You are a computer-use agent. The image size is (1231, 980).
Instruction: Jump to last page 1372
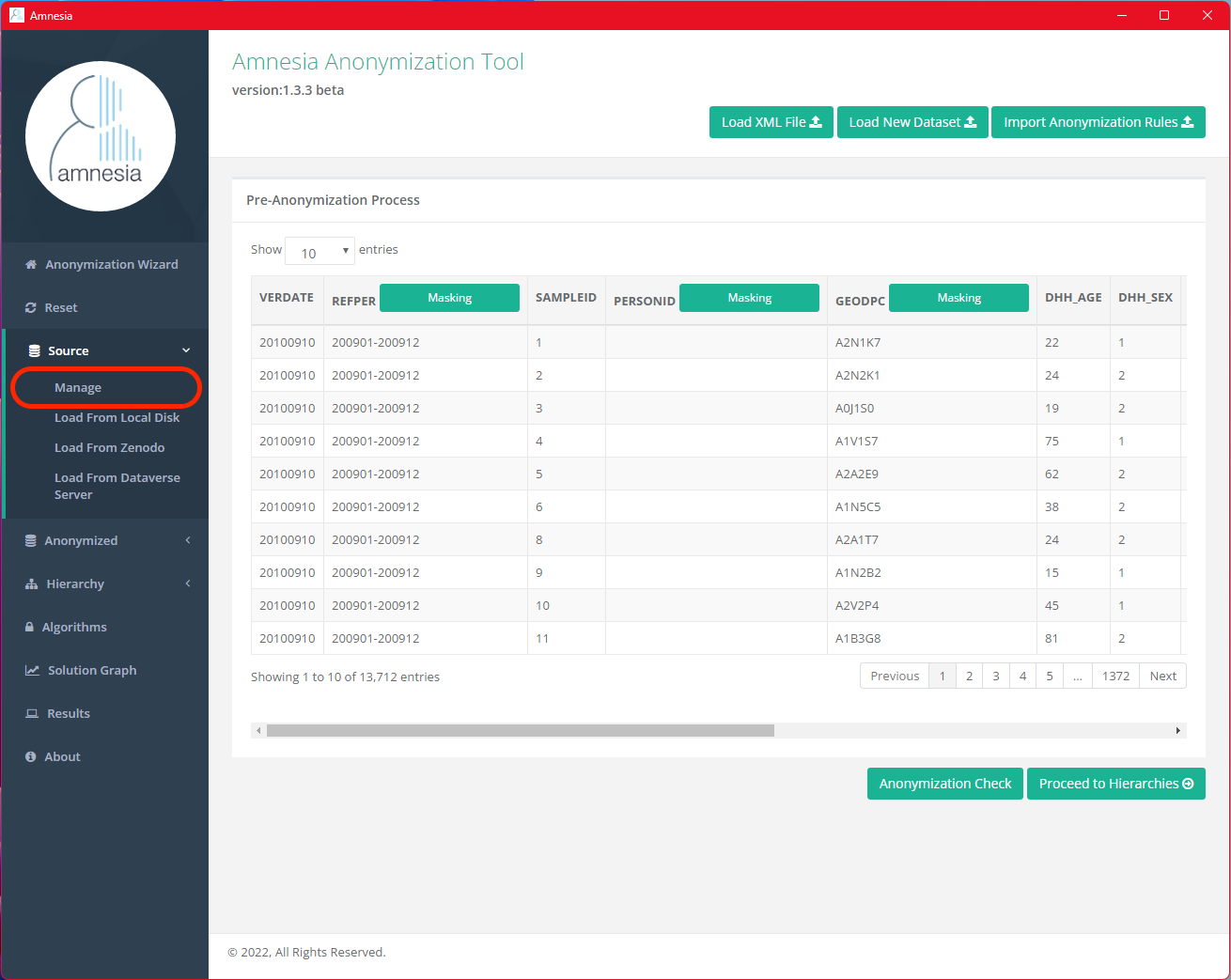[1116, 676]
